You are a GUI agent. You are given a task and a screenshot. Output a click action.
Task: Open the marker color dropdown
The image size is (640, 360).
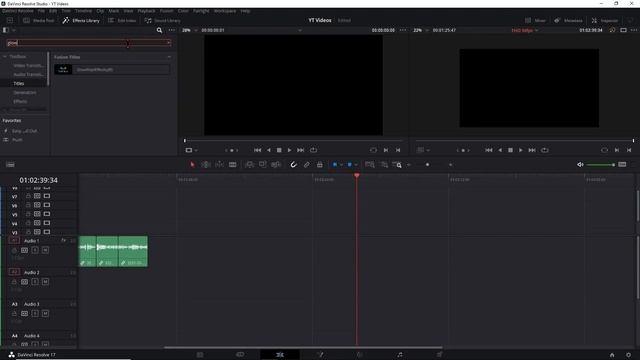point(356,164)
